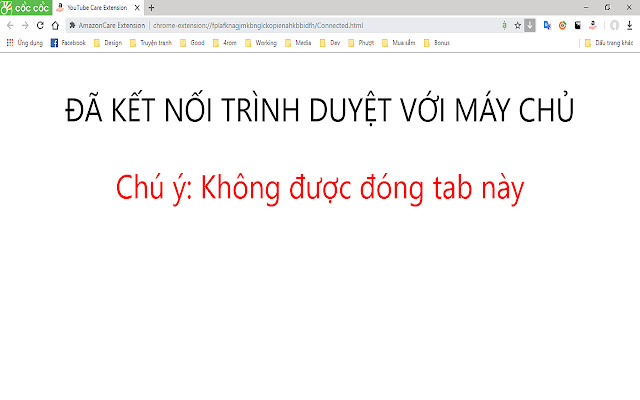This screenshot has width=640, height=400.
Task: Open the Mua sắm bookmarks folder
Action: point(397,43)
